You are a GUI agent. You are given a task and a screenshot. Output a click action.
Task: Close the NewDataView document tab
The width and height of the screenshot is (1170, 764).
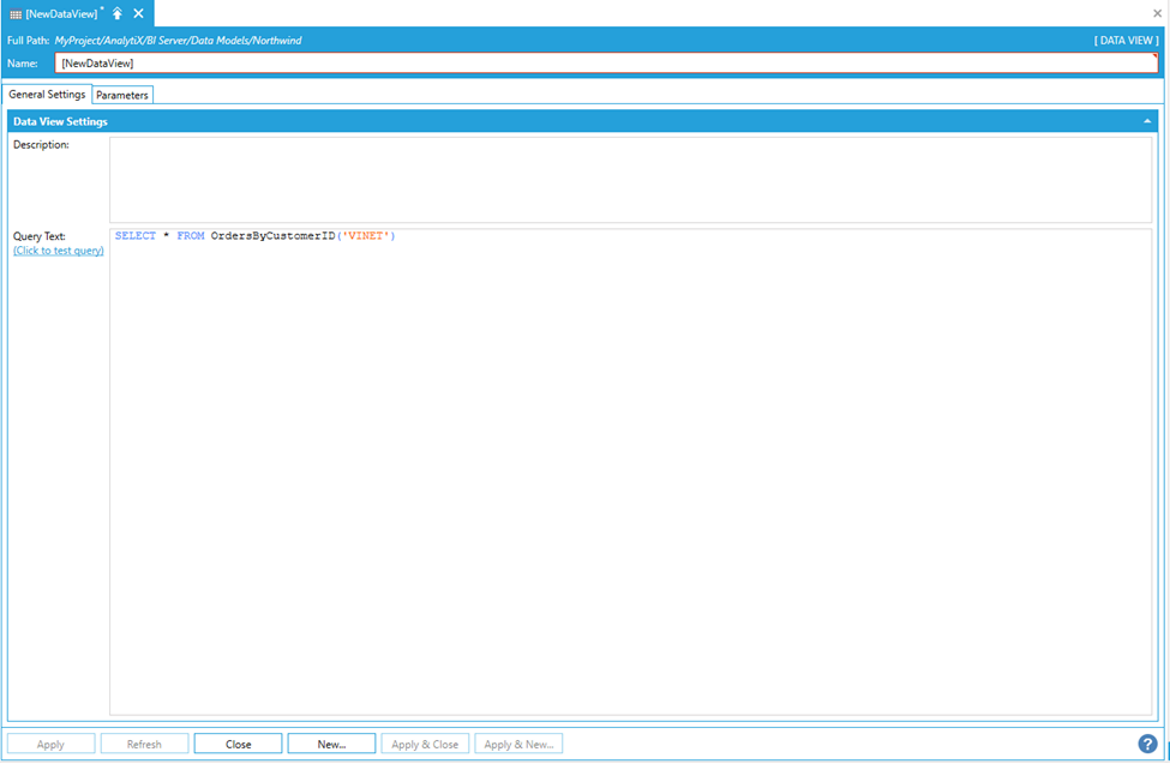(x=139, y=14)
